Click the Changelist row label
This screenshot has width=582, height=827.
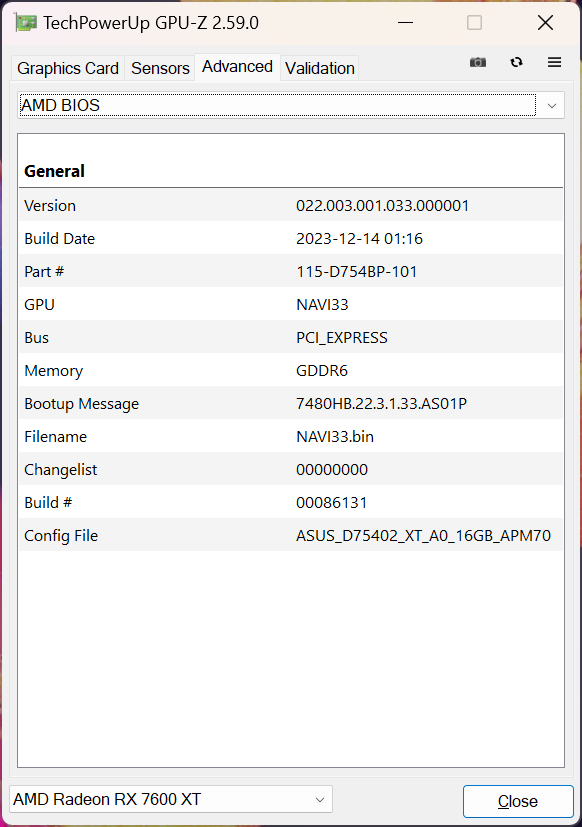tap(61, 470)
